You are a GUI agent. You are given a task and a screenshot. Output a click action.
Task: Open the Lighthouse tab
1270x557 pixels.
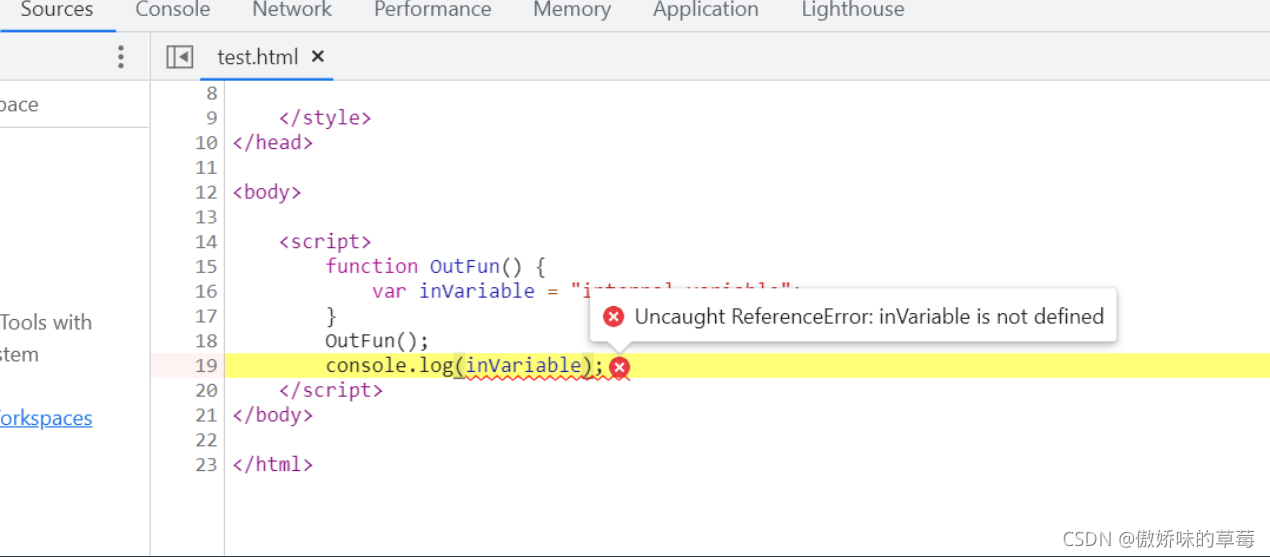853,10
